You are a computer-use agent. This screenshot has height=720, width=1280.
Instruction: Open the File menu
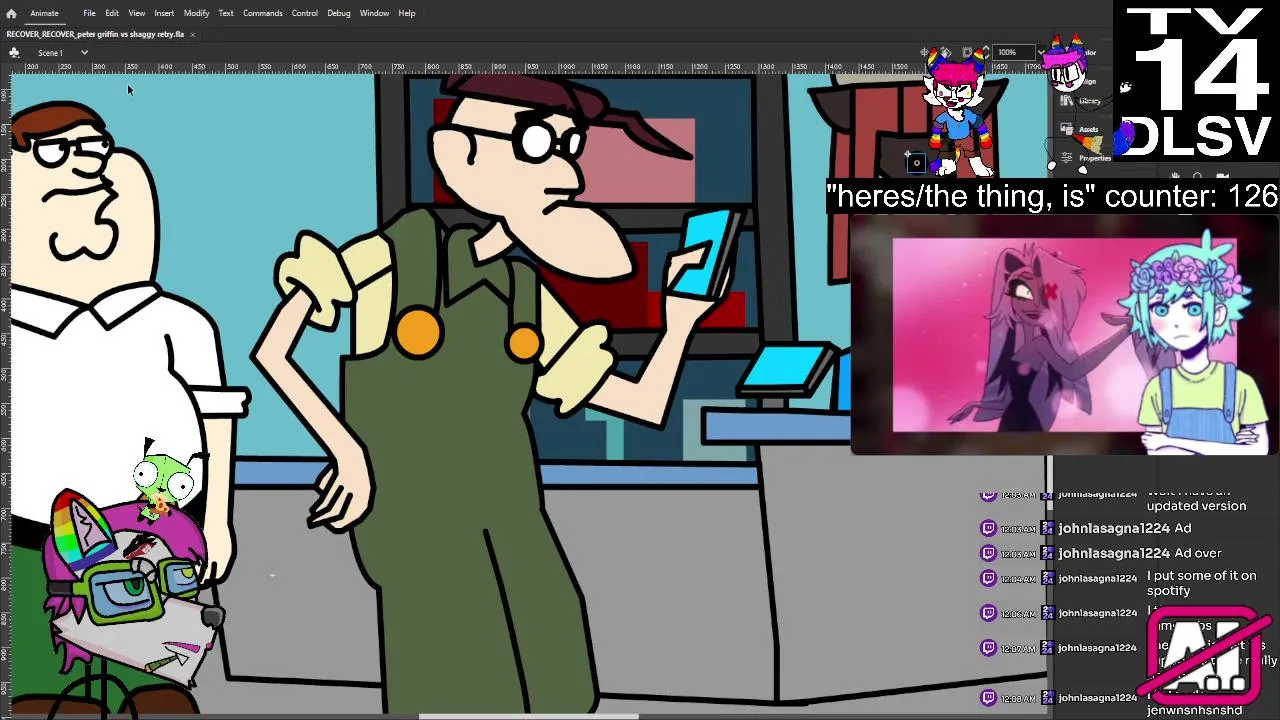click(89, 13)
